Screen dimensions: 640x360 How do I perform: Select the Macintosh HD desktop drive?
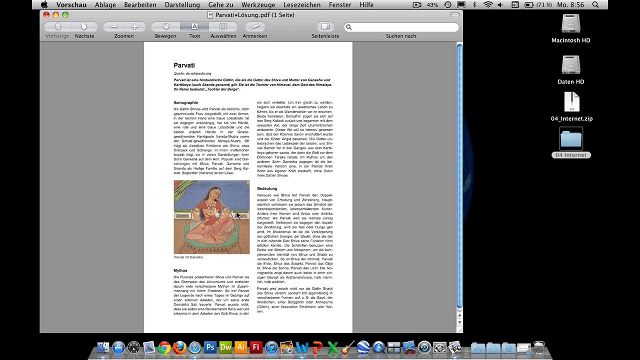coord(571,29)
